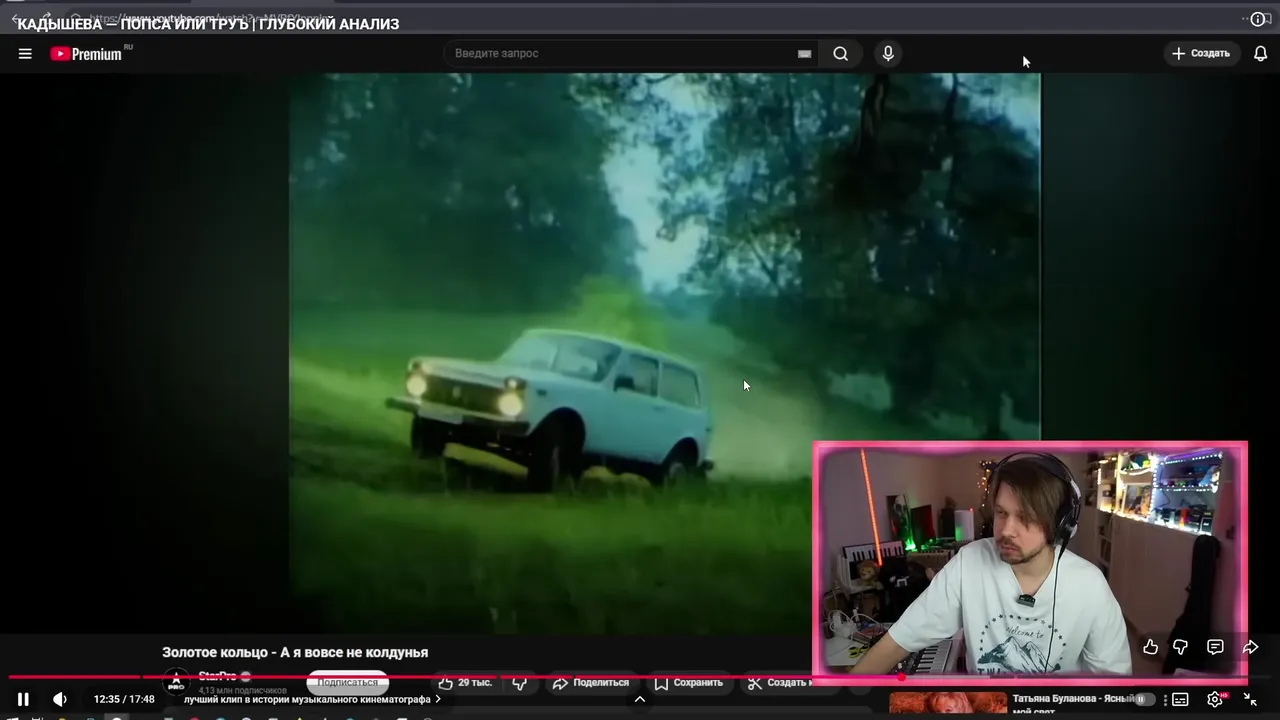
Task: Click title 'Золотое кольцо - А я вовсе не колдунья'
Action: click(295, 652)
